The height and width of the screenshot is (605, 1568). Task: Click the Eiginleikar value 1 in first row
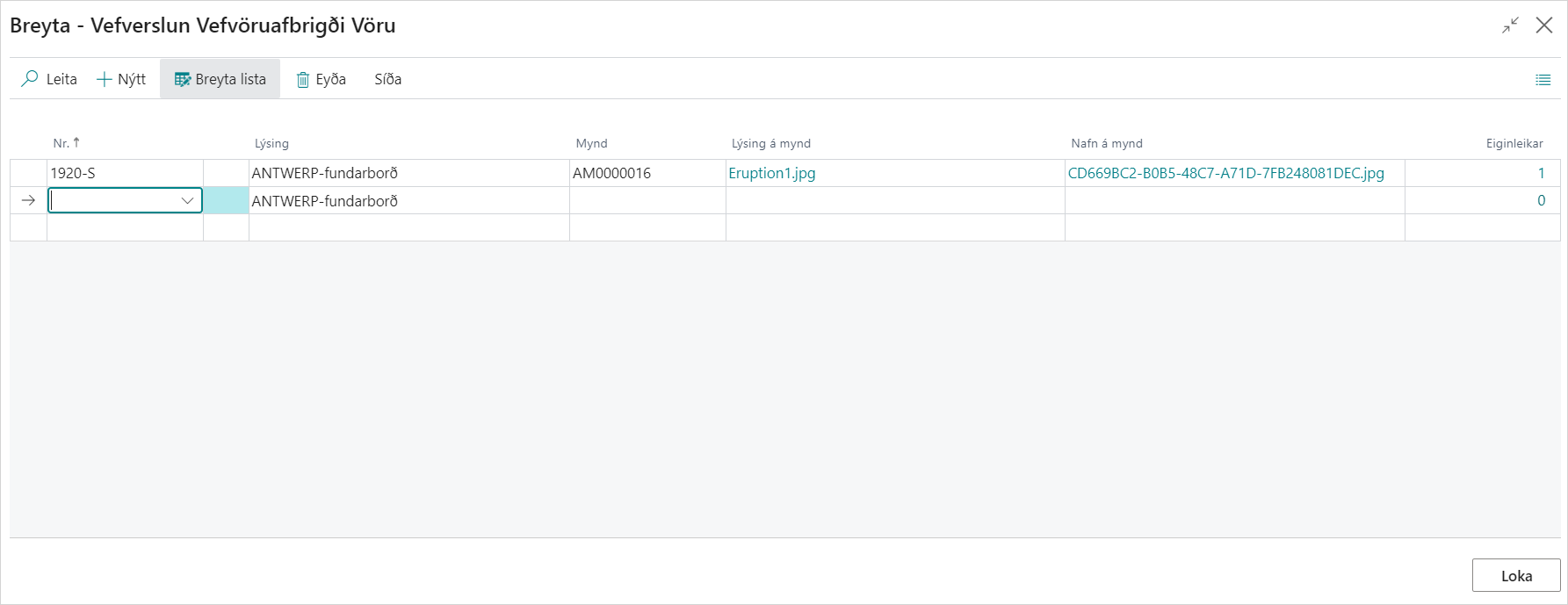coord(1541,173)
